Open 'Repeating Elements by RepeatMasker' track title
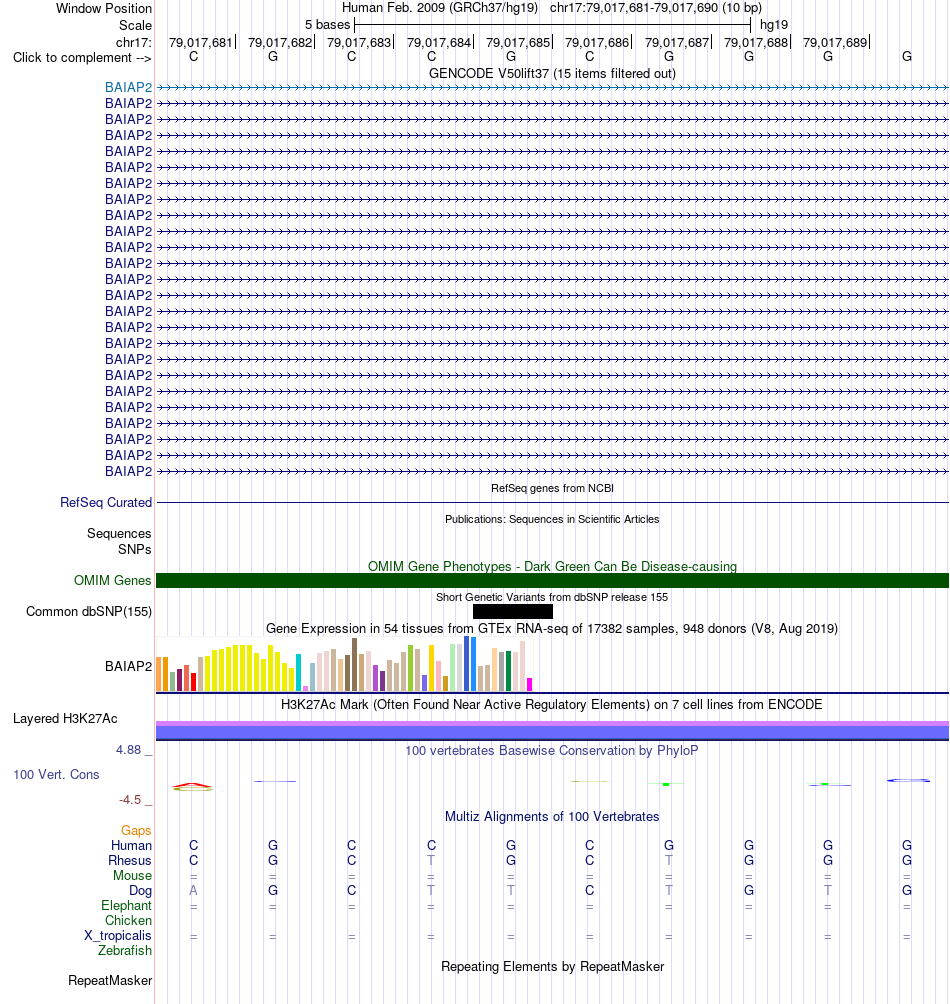 [552, 967]
